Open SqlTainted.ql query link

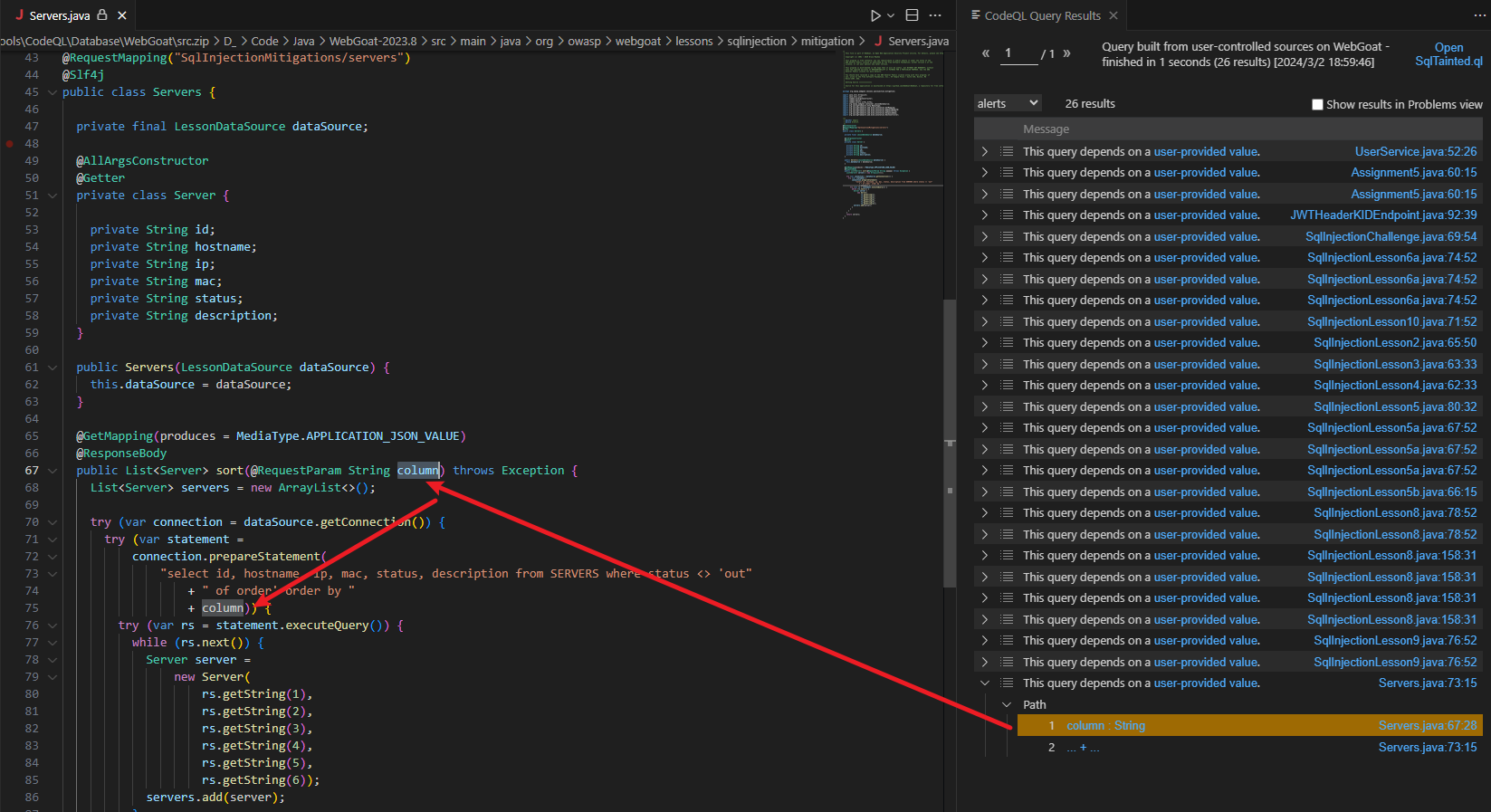tap(1448, 54)
